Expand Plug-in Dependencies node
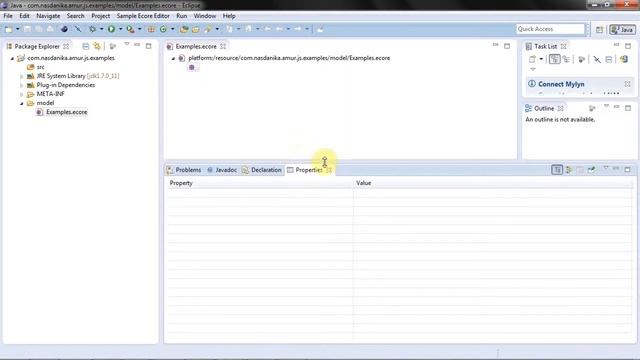This screenshot has width=640, height=360. [22, 85]
